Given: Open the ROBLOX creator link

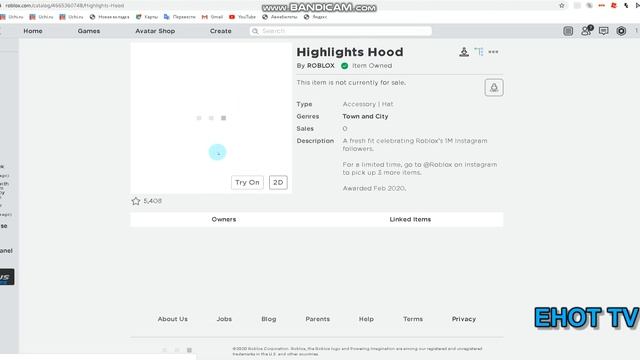Looking at the screenshot, I should [320, 66].
